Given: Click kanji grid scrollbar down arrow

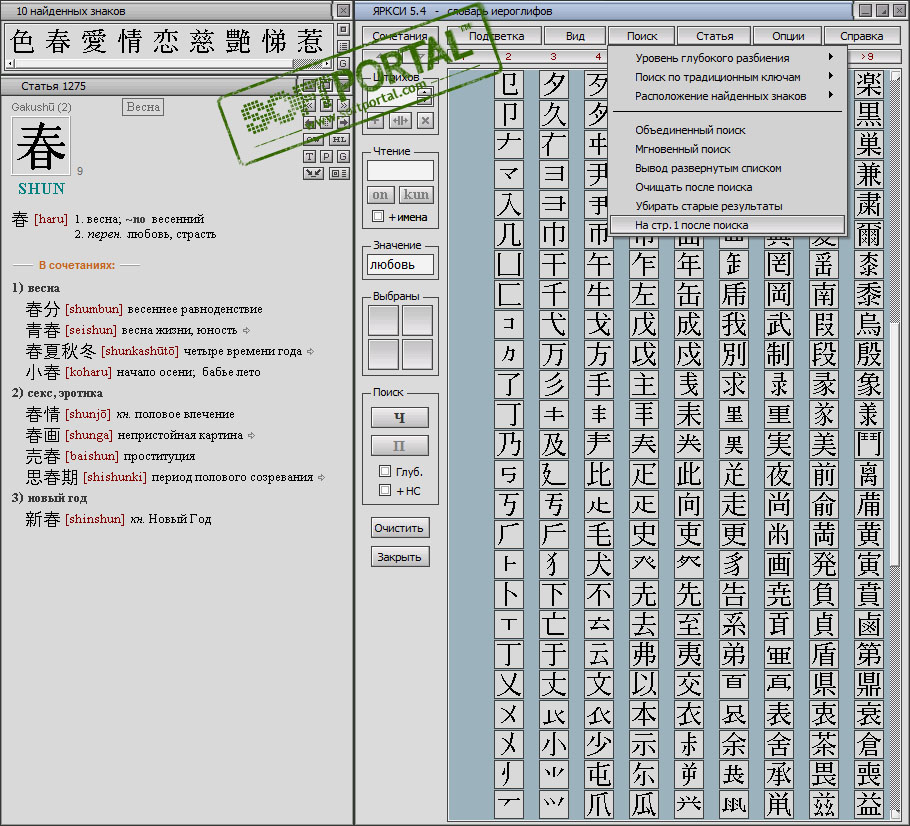Looking at the screenshot, I should 895,814.
